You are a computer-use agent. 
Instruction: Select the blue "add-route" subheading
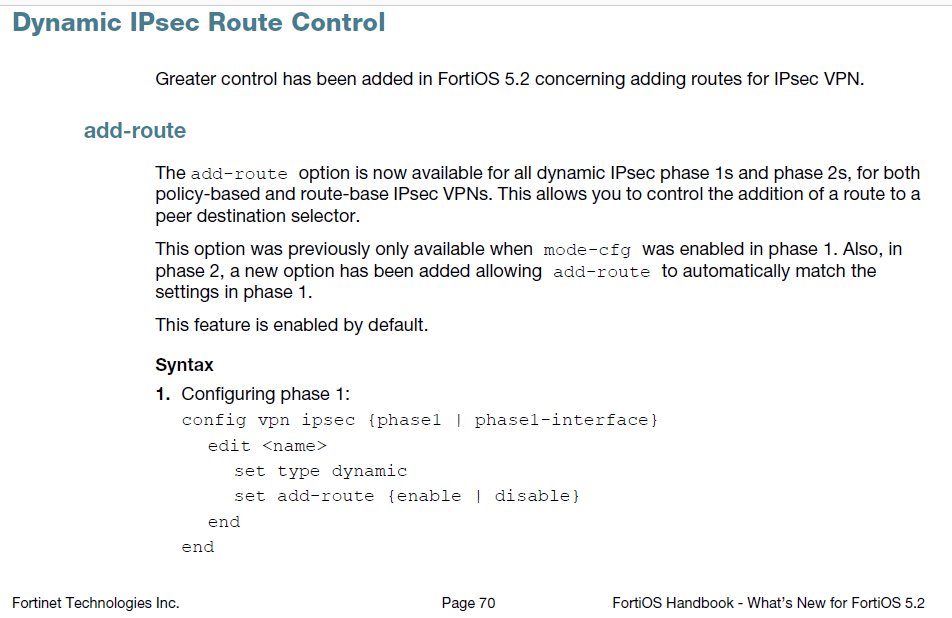pyautogui.click(x=135, y=131)
